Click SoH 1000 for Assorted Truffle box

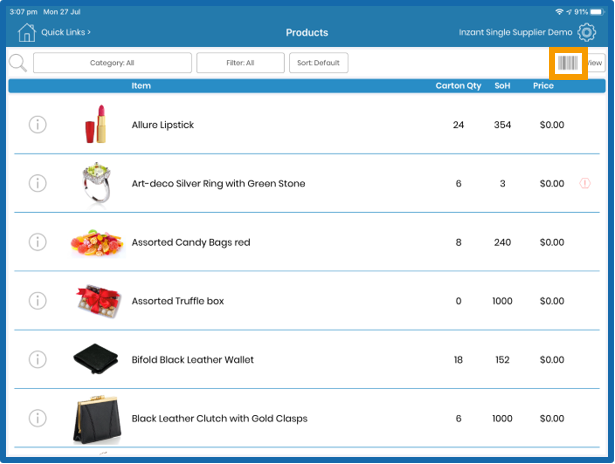(x=502, y=301)
